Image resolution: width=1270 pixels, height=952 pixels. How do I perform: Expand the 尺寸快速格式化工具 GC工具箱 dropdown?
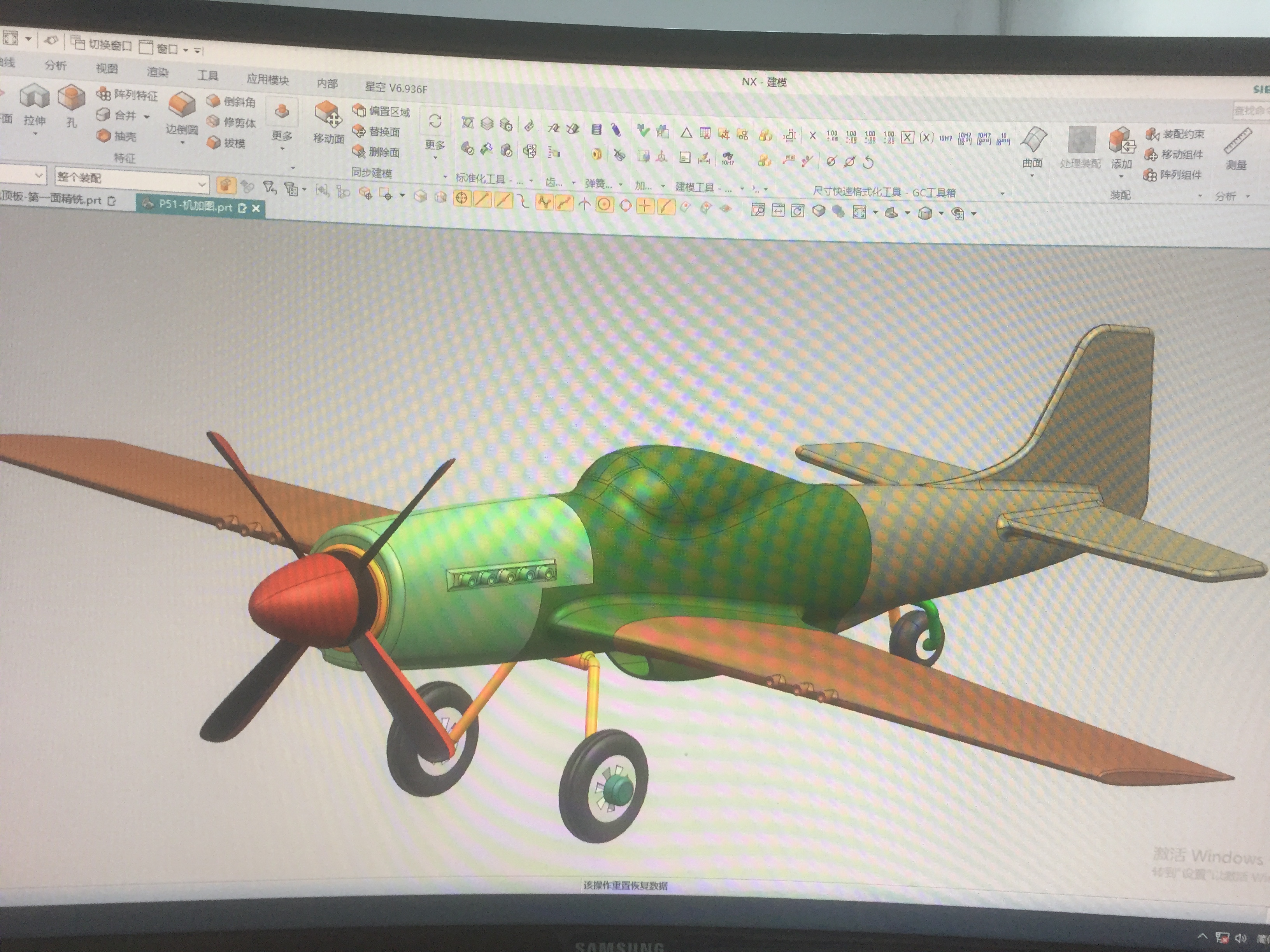pos(1002,193)
